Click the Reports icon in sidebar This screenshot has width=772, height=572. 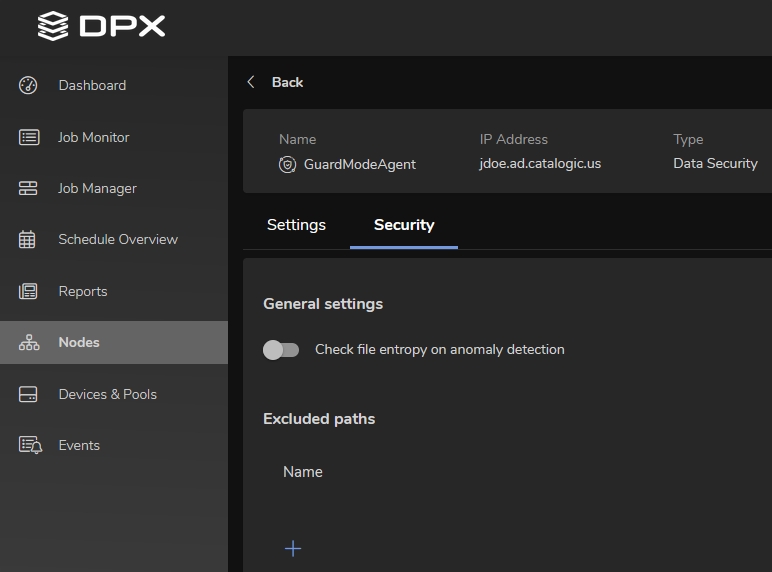coord(29,291)
